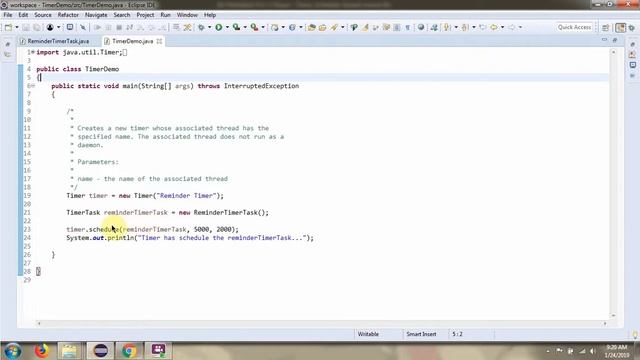Select the Debug perspective icon
Image resolution: width=640 pixels, height=360 pixels.
[632, 27]
